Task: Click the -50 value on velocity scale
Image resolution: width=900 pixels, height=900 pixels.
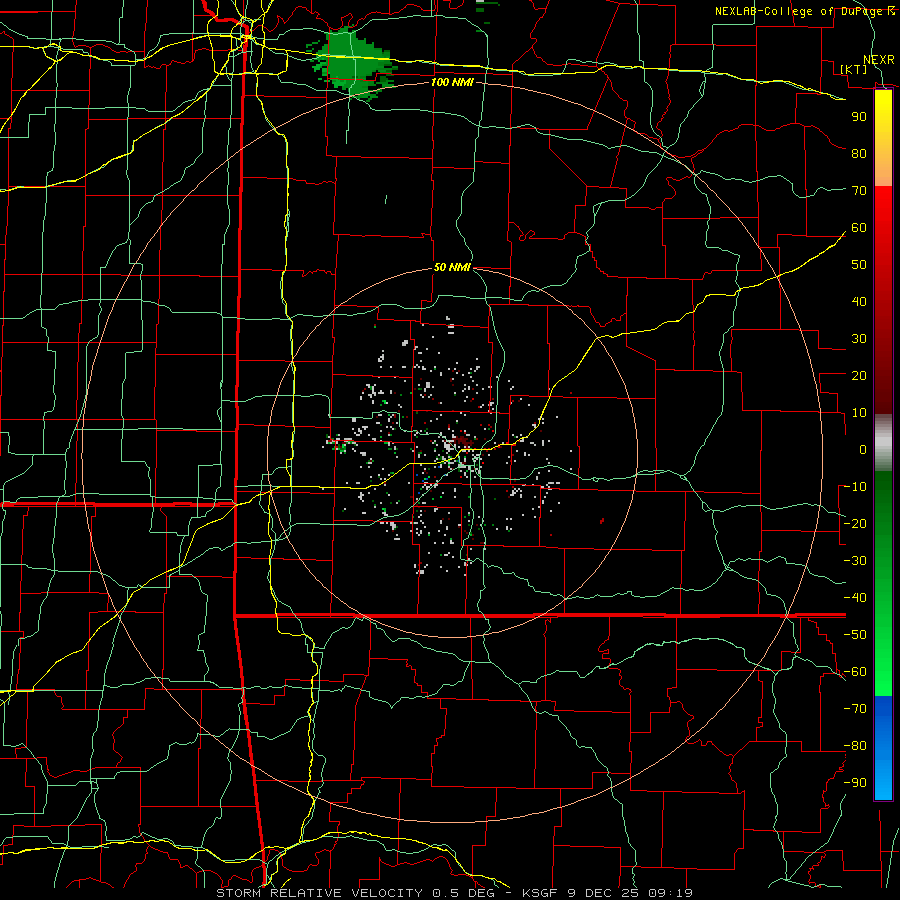Action: click(x=855, y=635)
